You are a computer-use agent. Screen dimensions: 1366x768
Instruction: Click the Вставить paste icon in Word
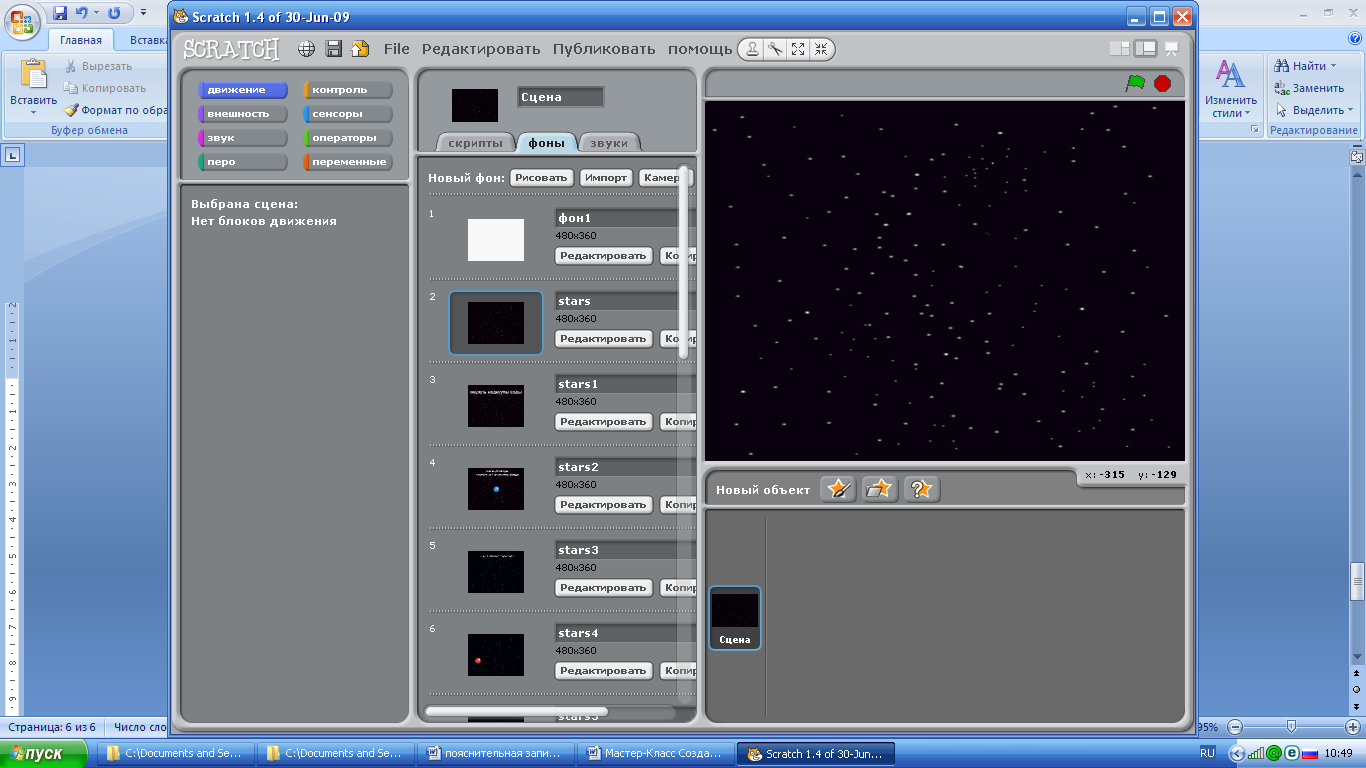click(x=34, y=74)
